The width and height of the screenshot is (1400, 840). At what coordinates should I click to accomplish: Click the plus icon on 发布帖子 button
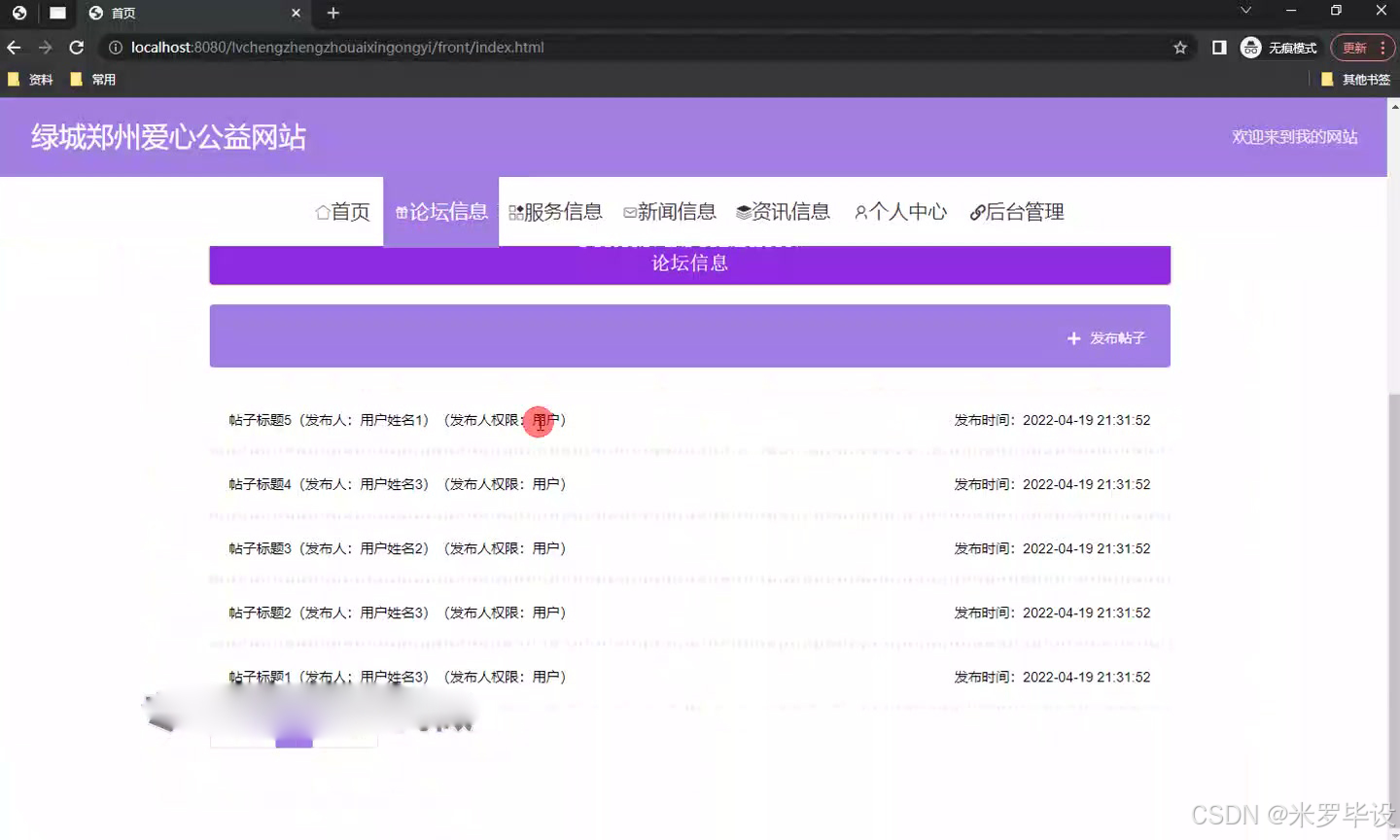[x=1073, y=338]
